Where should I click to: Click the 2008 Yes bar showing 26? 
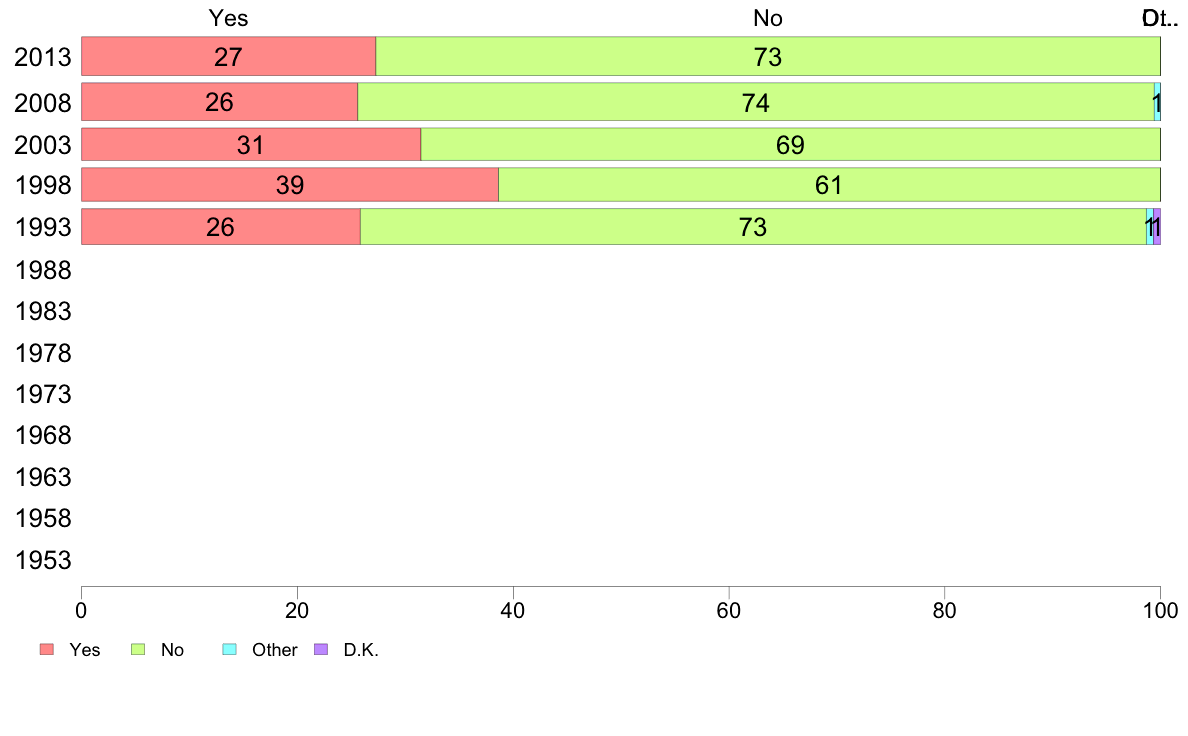pos(219,102)
